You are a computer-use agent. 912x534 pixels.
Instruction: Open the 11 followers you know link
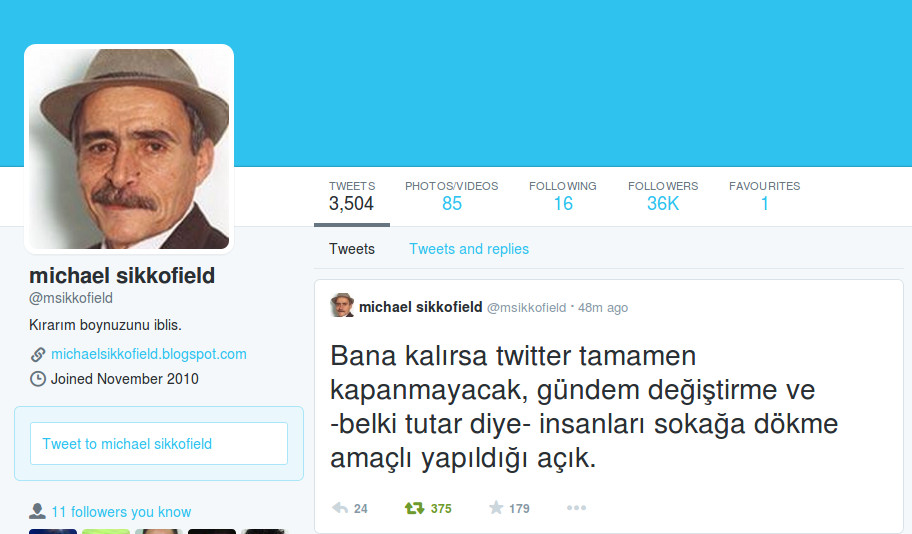(x=121, y=512)
